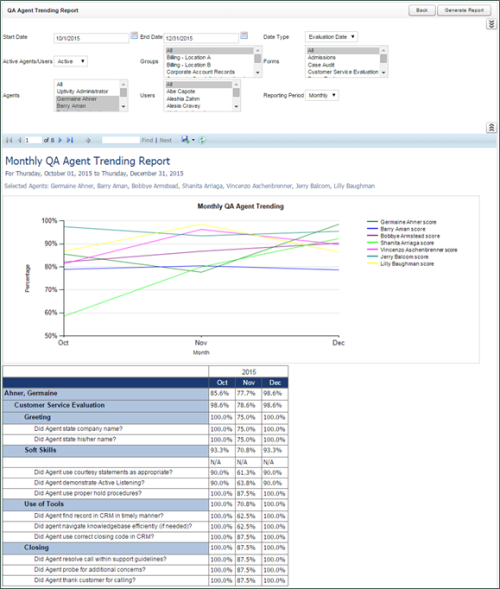The image size is (500, 589).
Task: Open the Reporting Period dropdown
Action: point(322,95)
